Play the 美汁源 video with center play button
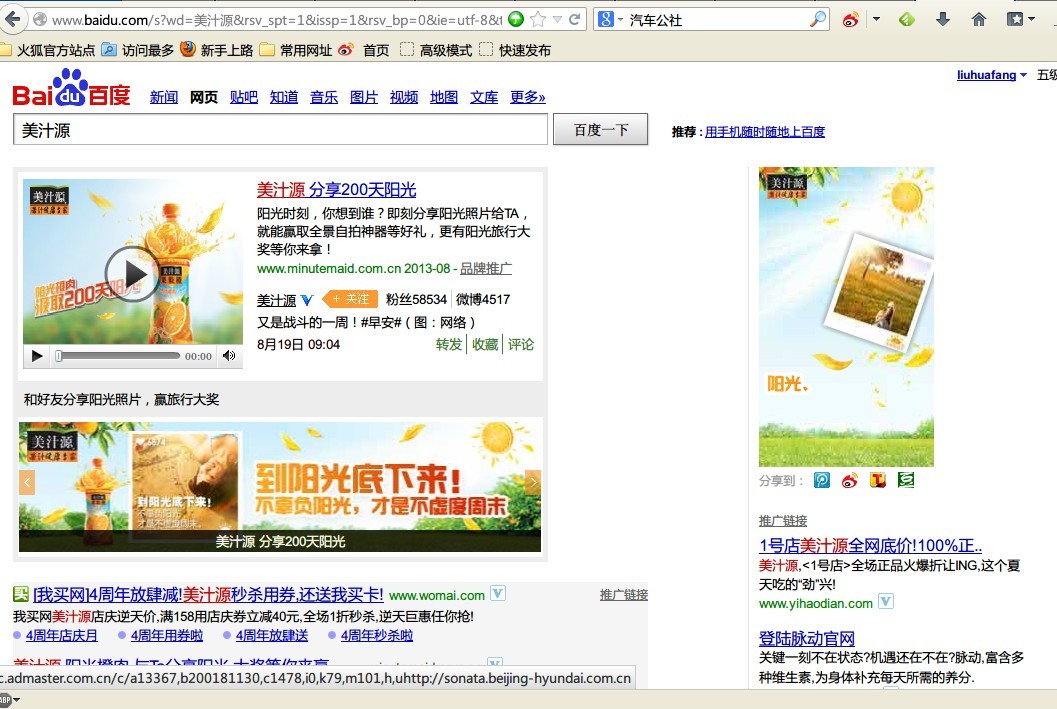The image size is (1057, 709). 133,274
